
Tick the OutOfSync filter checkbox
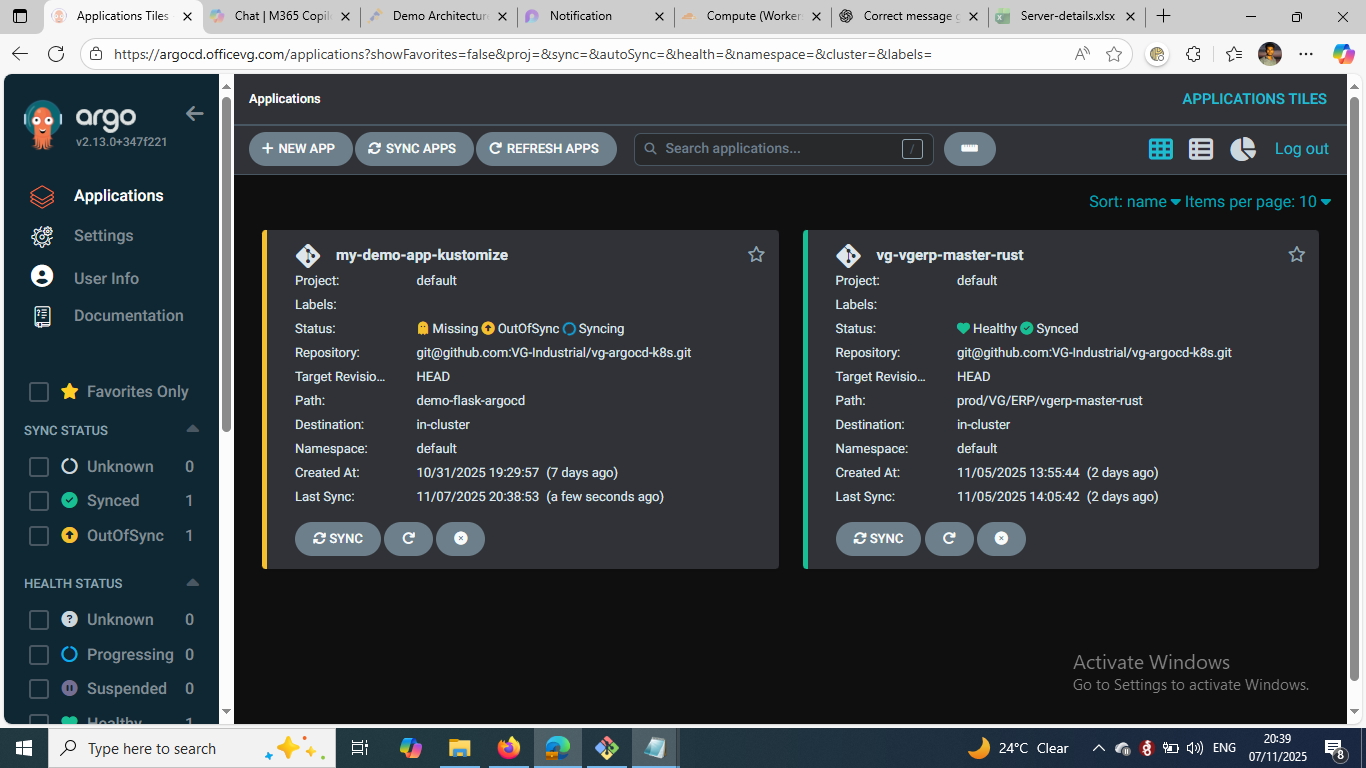pos(39,536)
